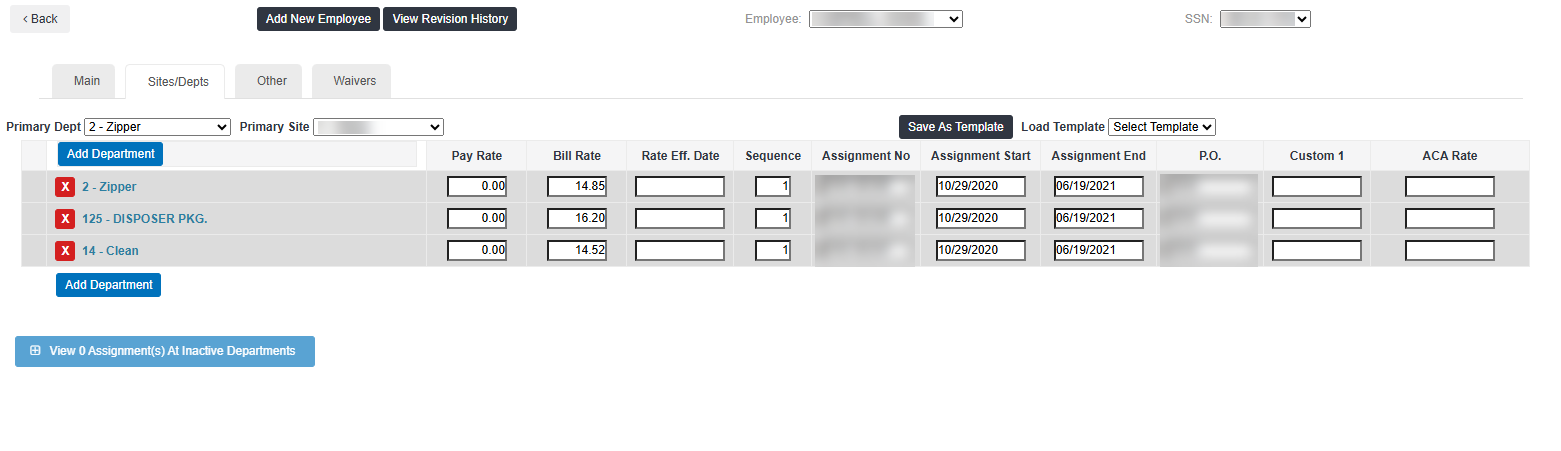Delete the 125 - DISPOSER PKG. row

65,219
